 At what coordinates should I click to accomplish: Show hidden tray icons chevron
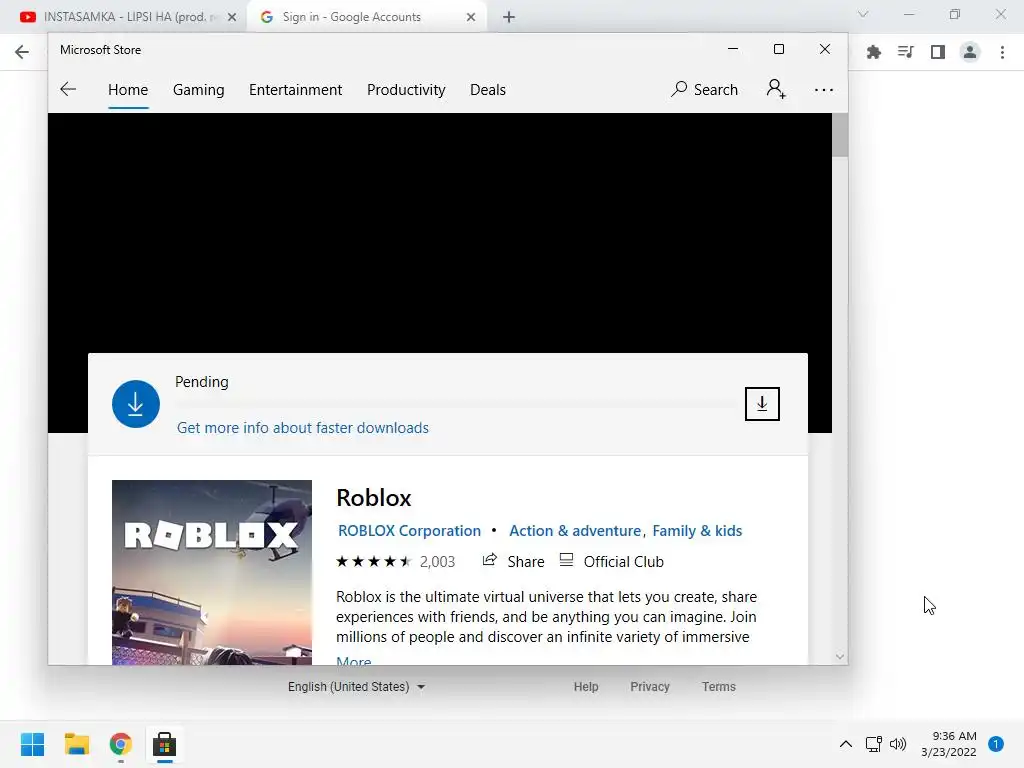point(846,744)
